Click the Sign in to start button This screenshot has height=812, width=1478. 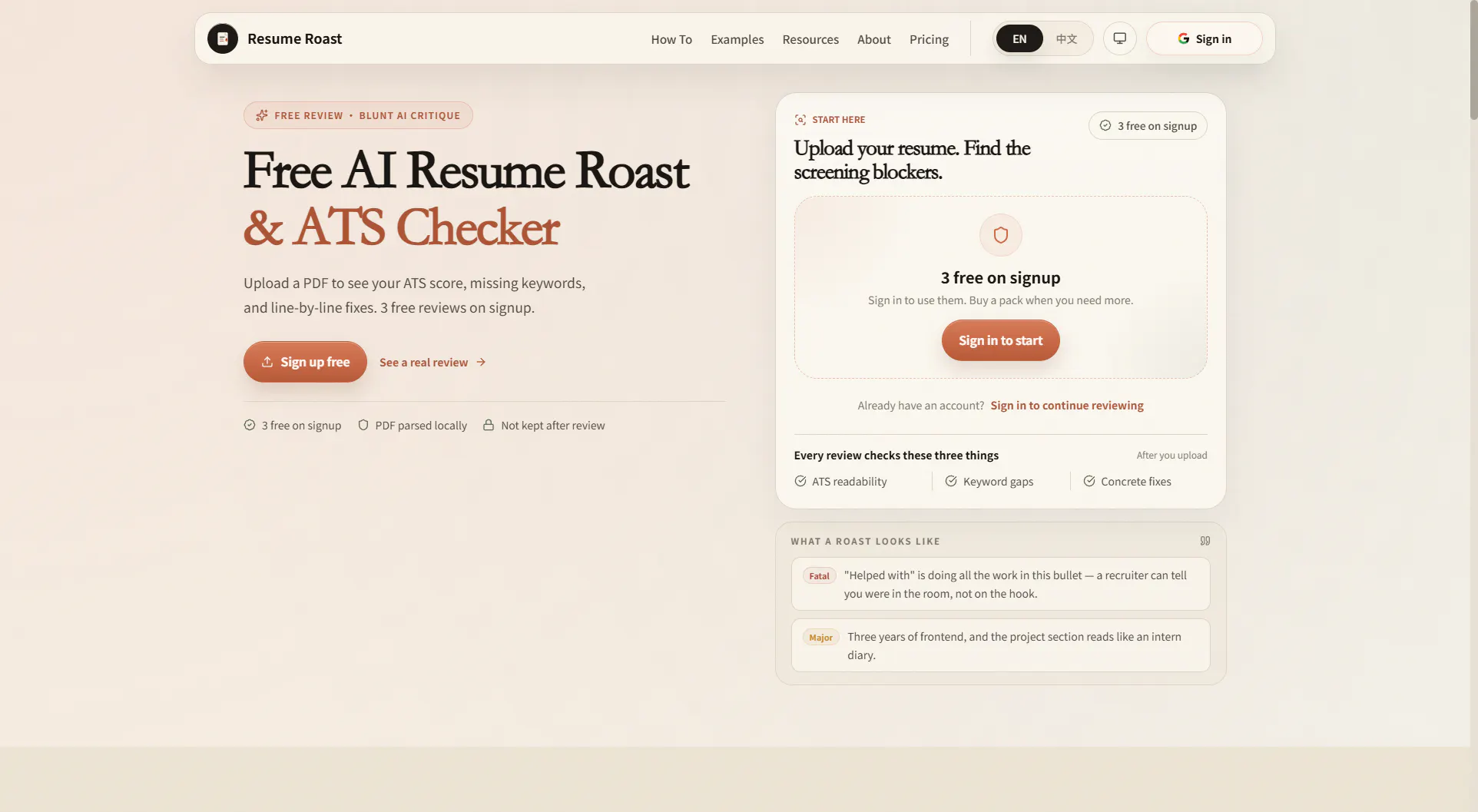(x=1000, y=340)
